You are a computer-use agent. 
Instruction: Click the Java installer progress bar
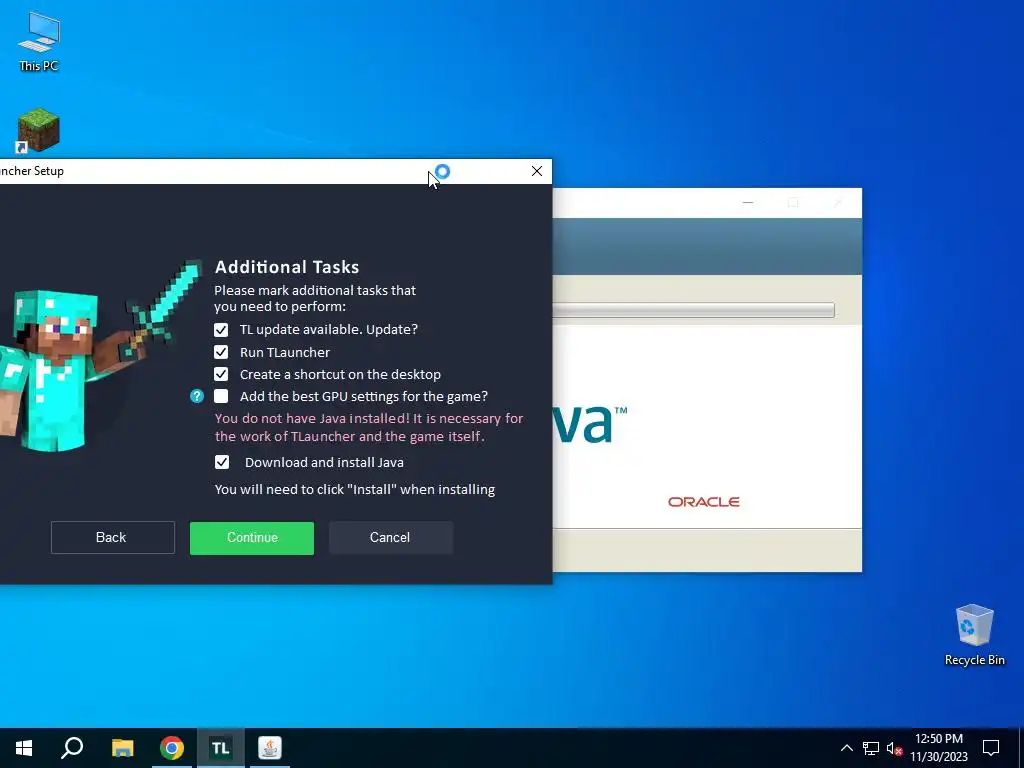click(694, 310)
